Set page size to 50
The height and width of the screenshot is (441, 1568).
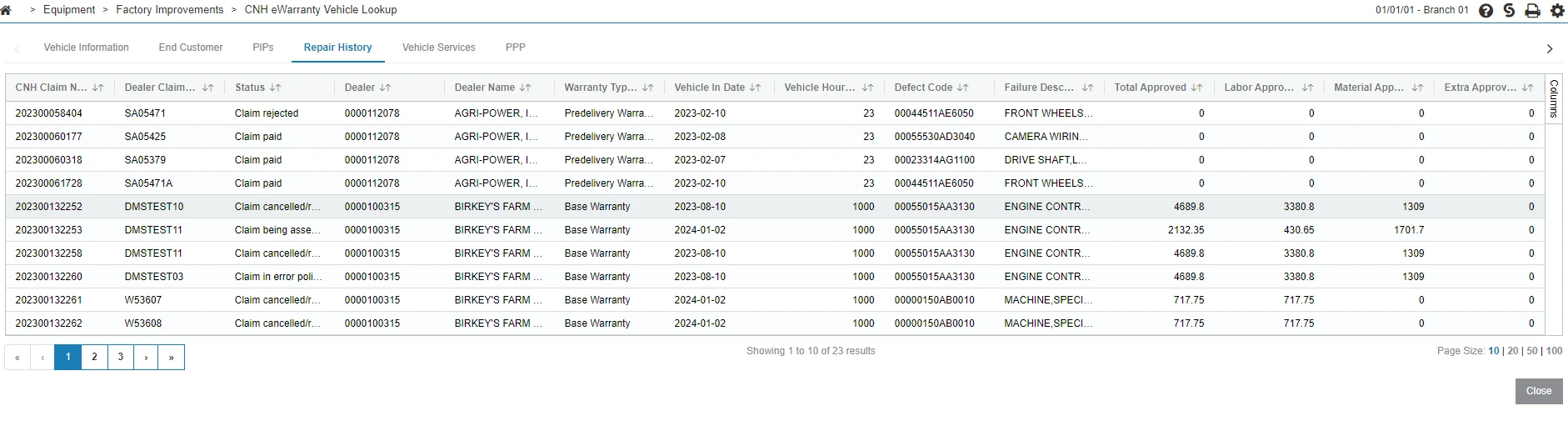click(1531, 351)
